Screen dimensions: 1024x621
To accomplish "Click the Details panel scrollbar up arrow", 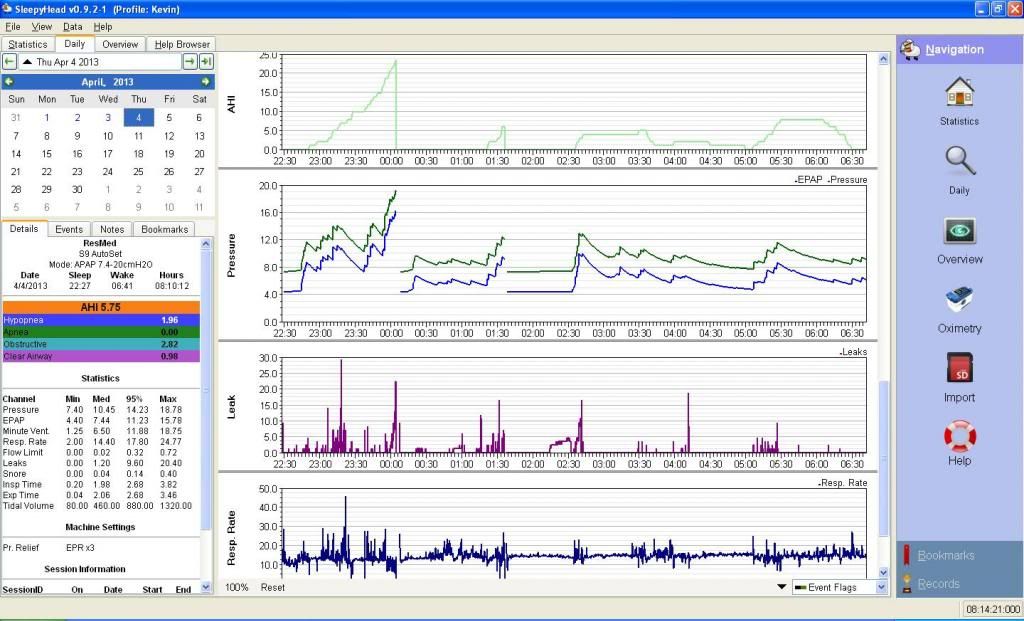I will point(206,244).
